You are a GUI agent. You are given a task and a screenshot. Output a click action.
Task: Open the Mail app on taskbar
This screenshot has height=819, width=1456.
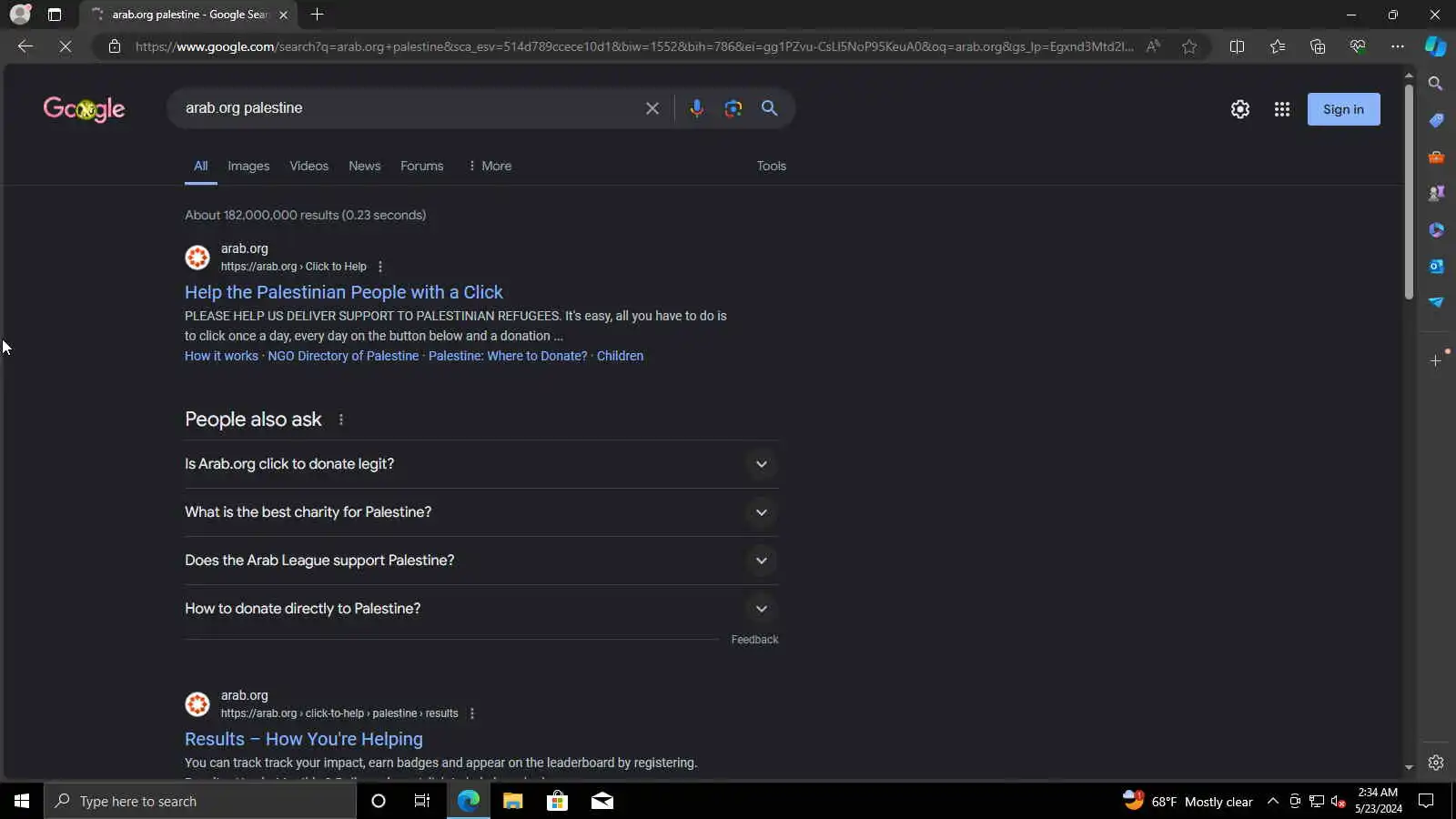[x=602, y=801]
